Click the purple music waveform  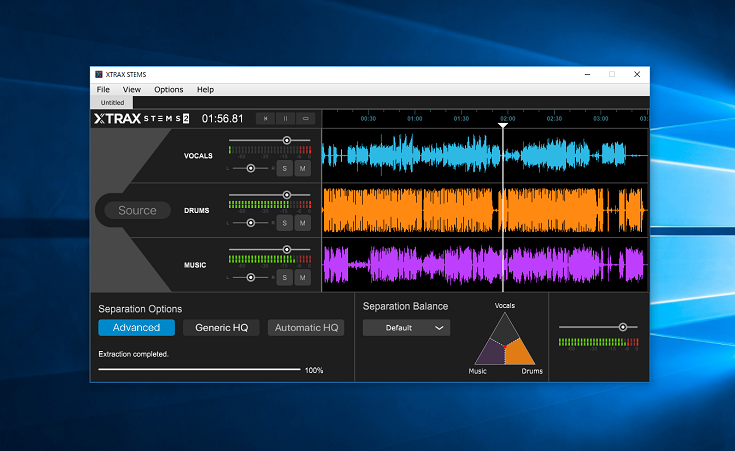[x=485, y=265]
